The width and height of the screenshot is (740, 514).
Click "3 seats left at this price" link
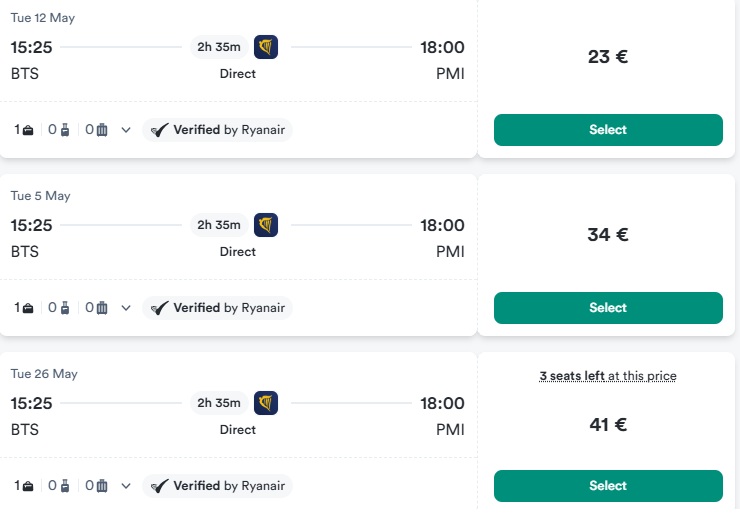coord(608,376)
